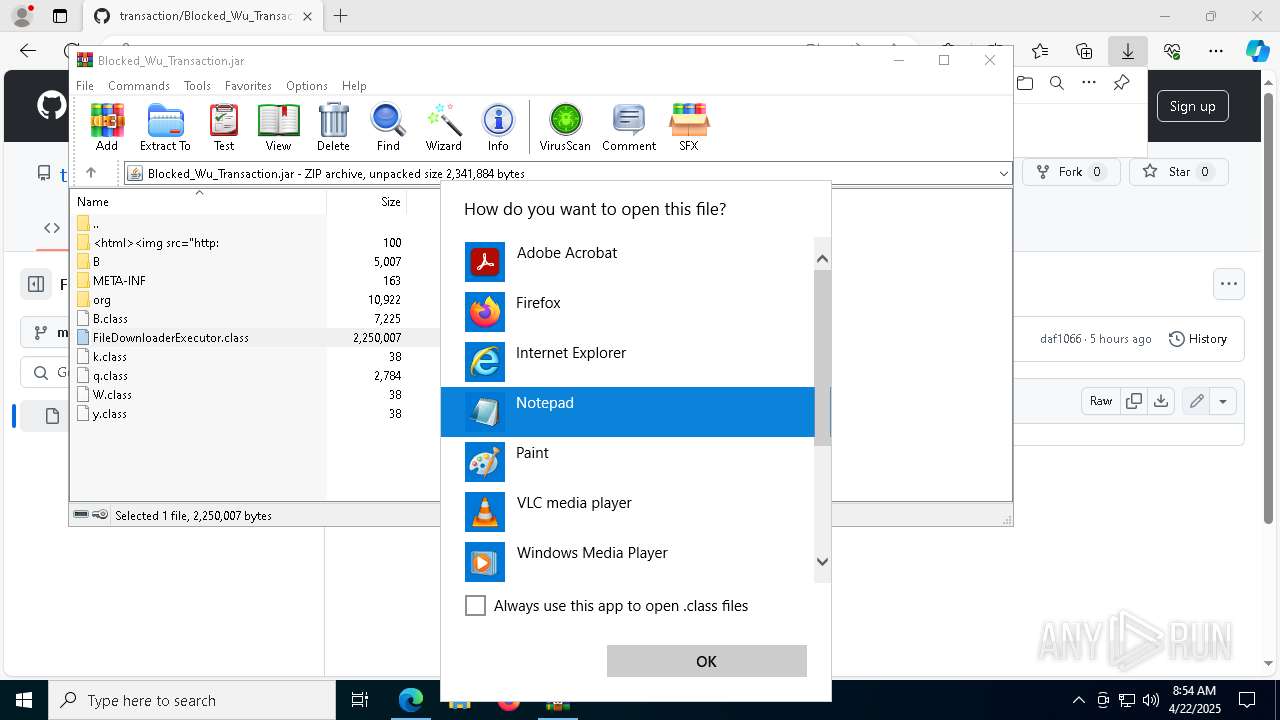Select Windows Media Player
Screen dimensions: 1280x720
[628, 562]
